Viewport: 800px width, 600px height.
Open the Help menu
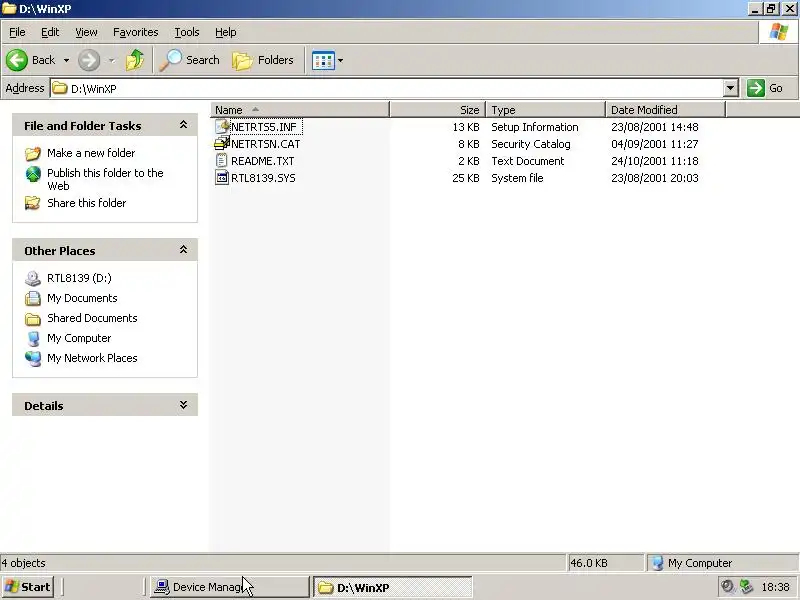pos(226,32)
